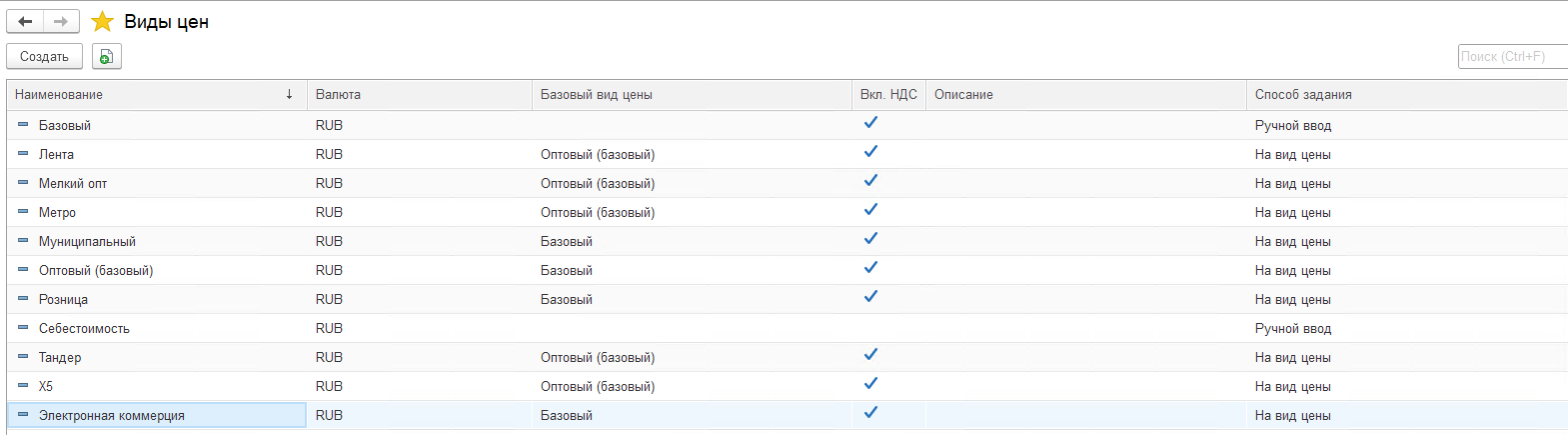Screen dimensions: 1568x435
Task: Sort by the Наименование column header
Action: (150, 95)
